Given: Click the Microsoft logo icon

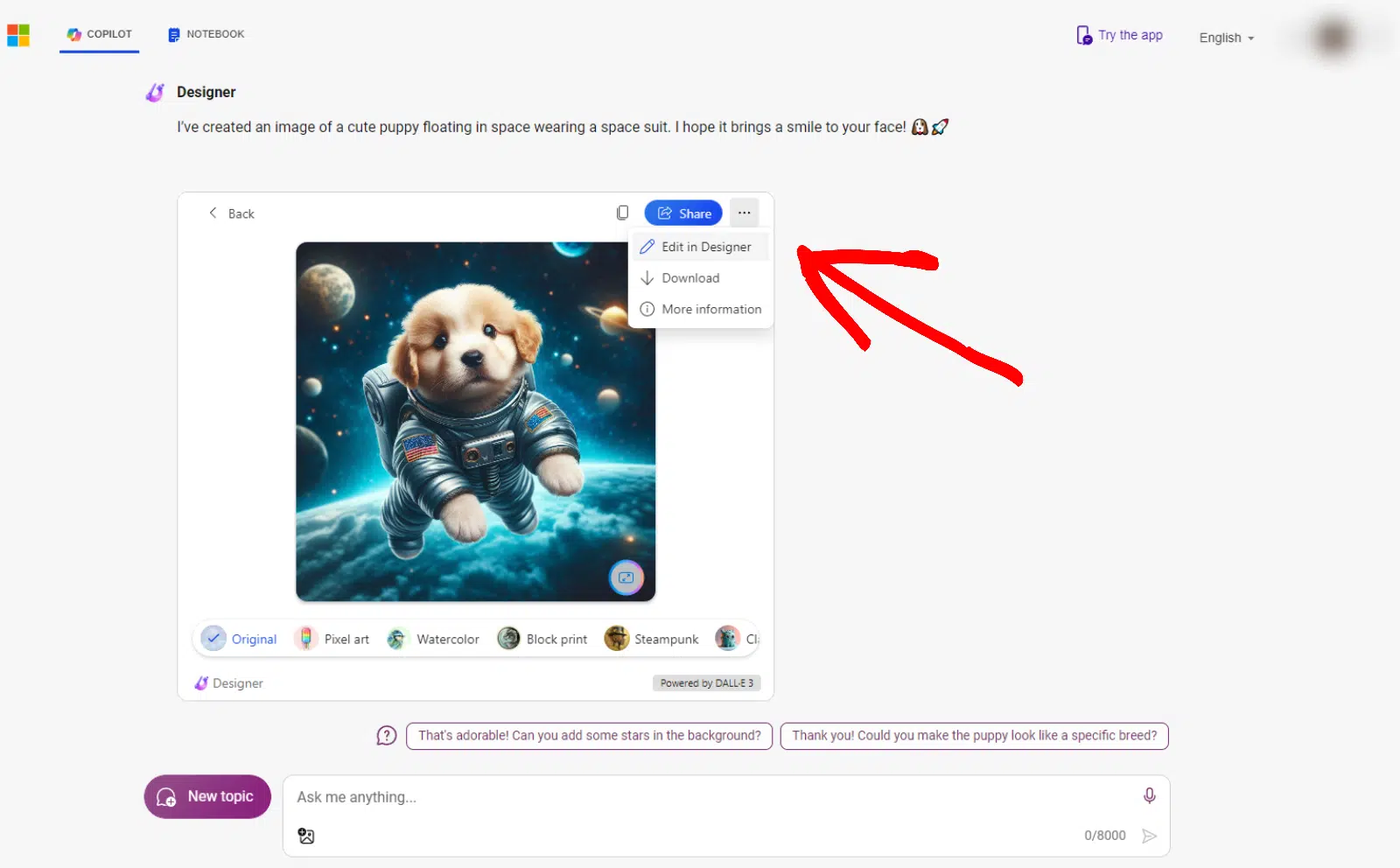Looking at the screenshot, I should [x=18, y=35].
